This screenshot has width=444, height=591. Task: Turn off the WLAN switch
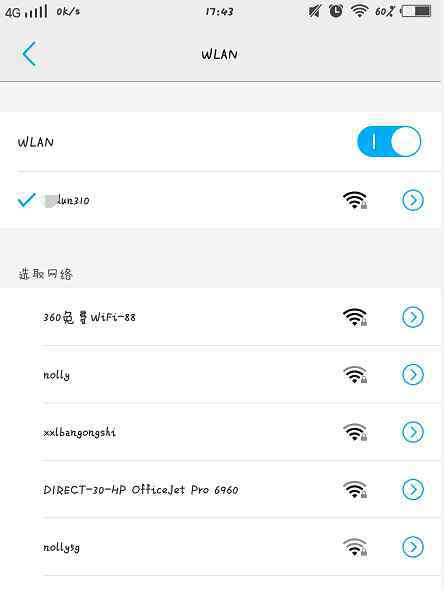coord(389,142)
